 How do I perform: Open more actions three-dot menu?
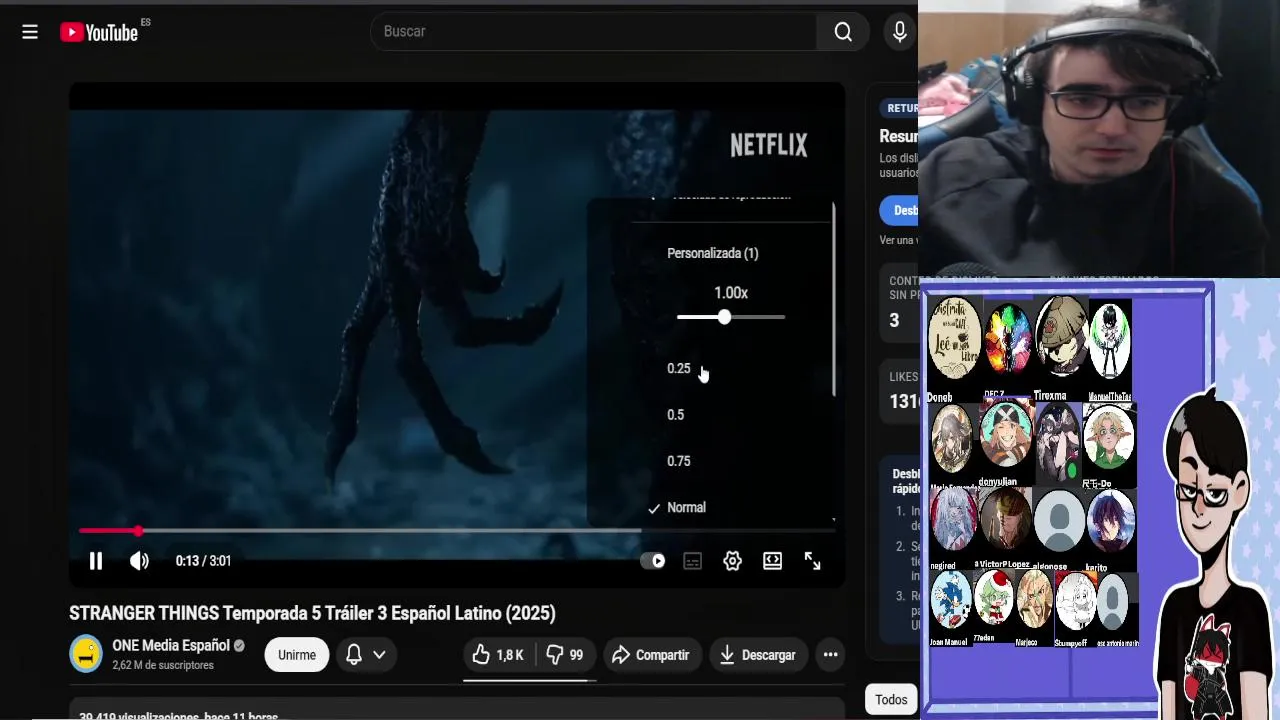point(830,655)
